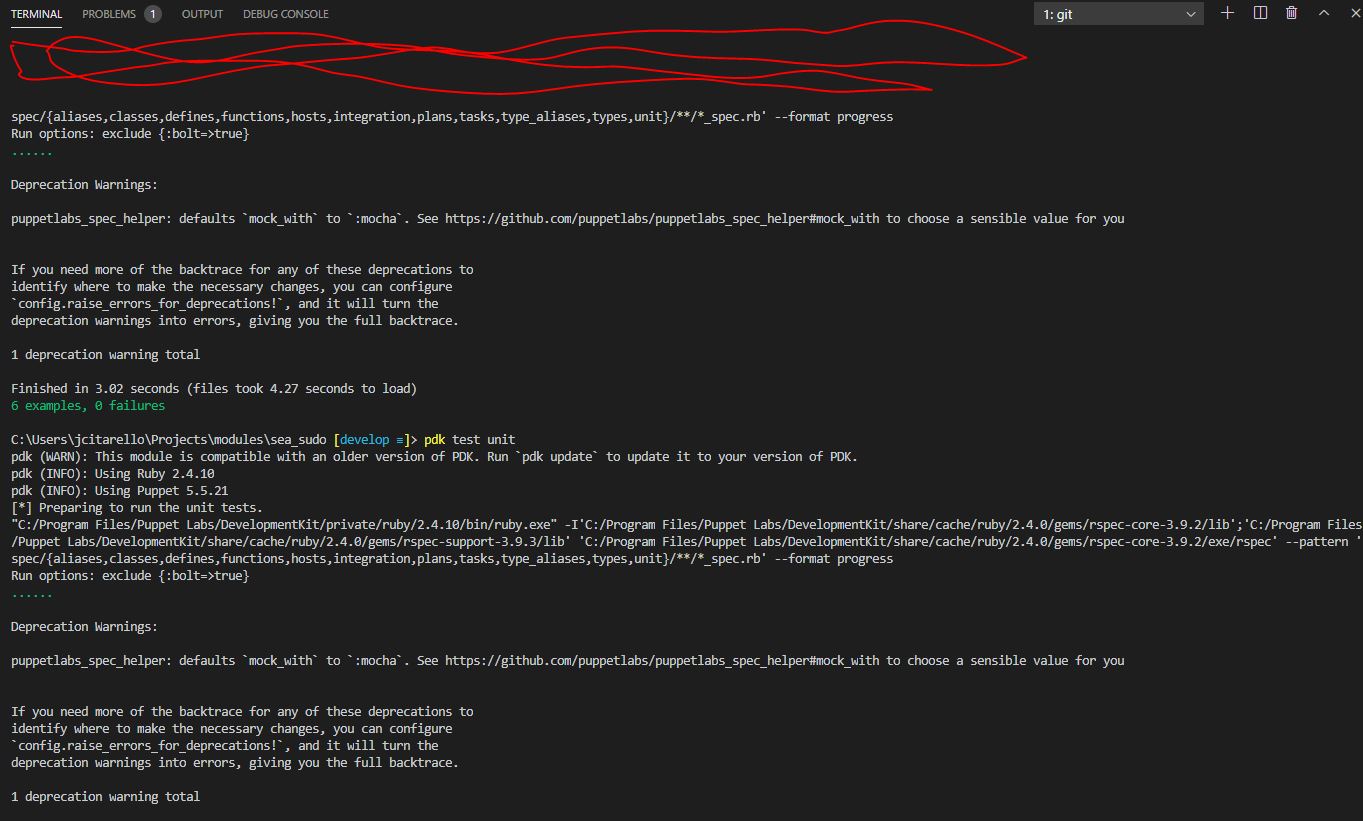Screen dimensions: 1363x821
Task: Open the '1: git' terminal session dropdown
Action: point(1118,13)
